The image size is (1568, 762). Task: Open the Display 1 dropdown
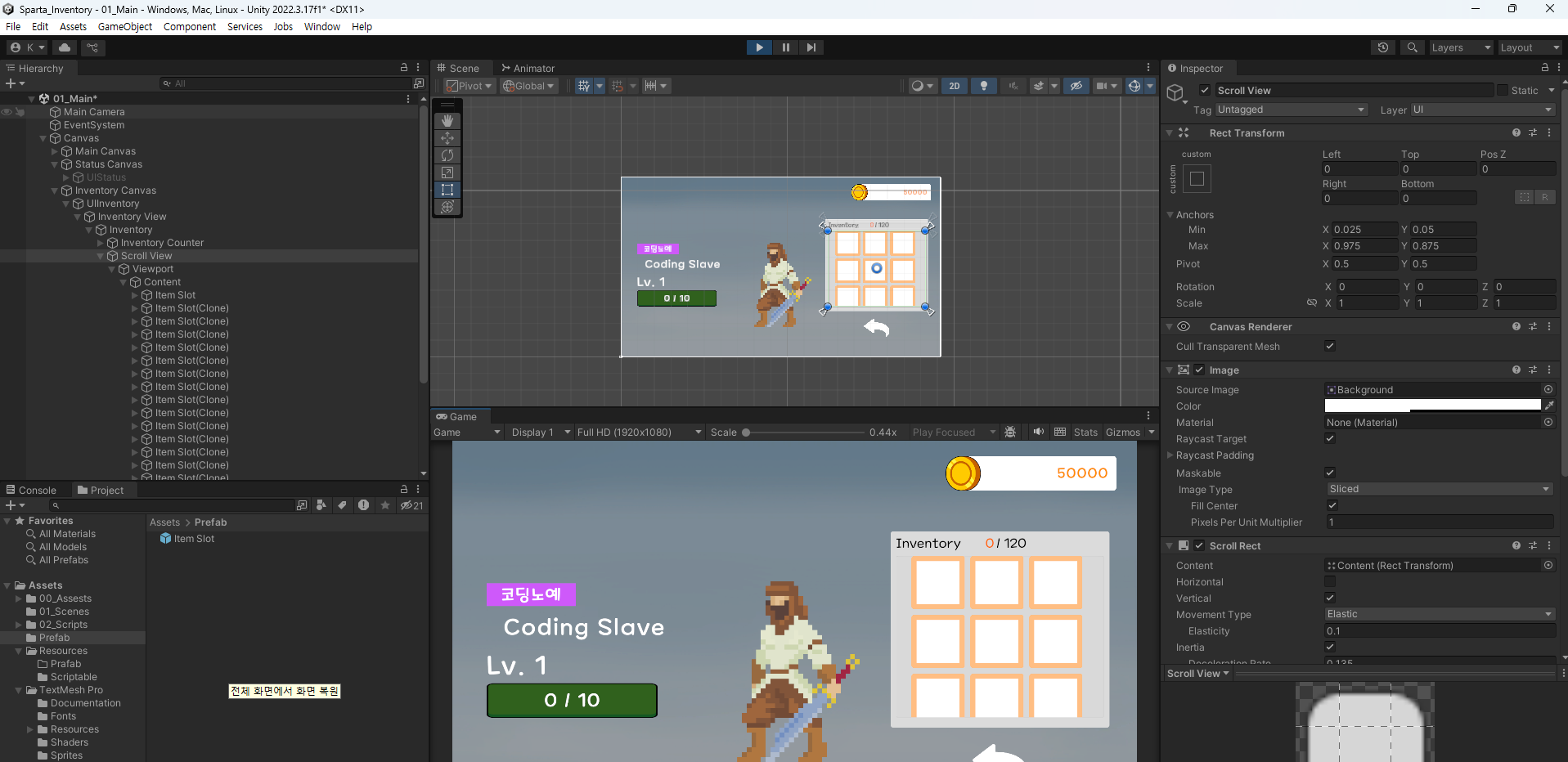click(541, 432)
